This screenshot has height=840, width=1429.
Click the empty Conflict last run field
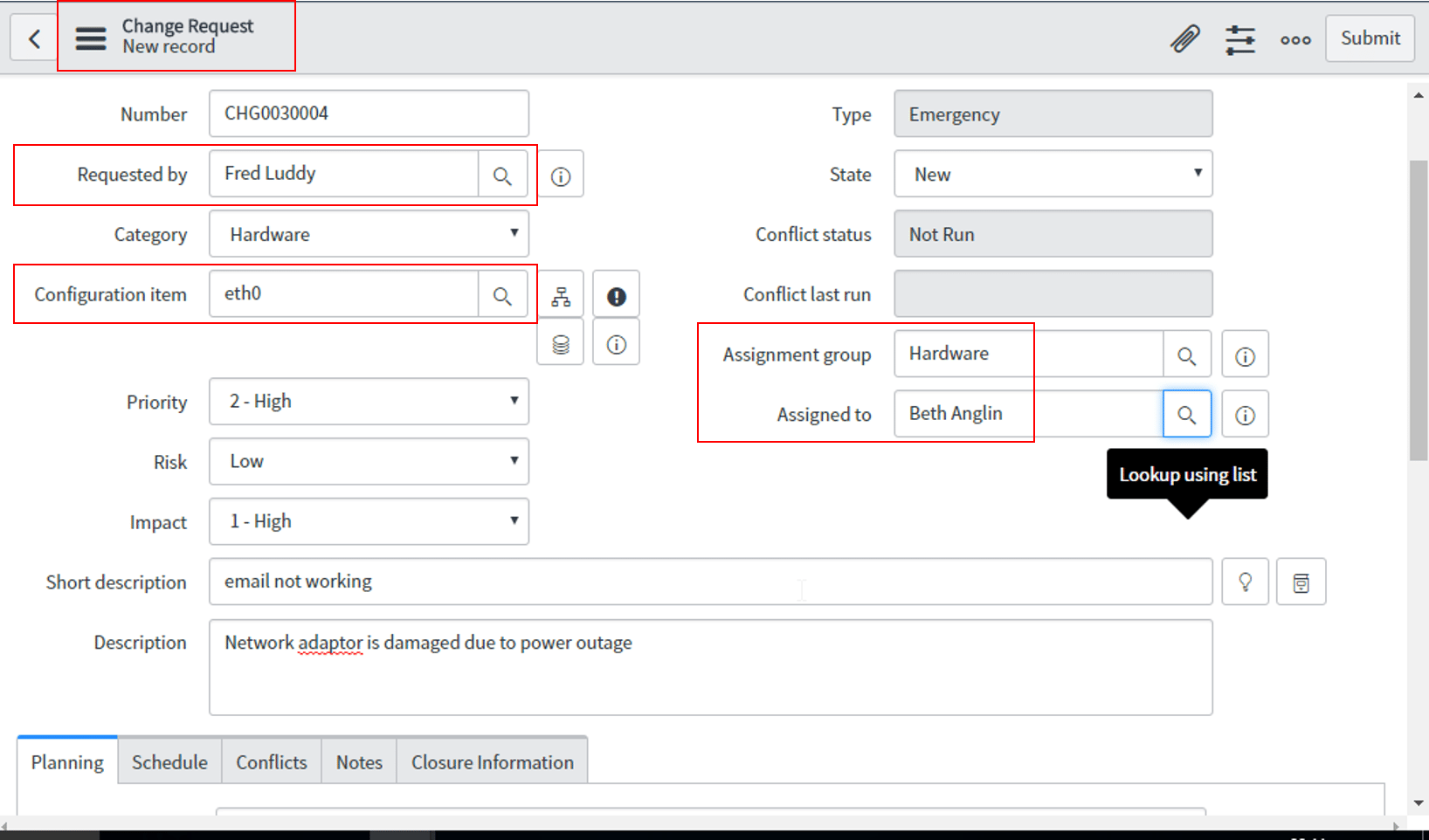[x=1053, y=294]
